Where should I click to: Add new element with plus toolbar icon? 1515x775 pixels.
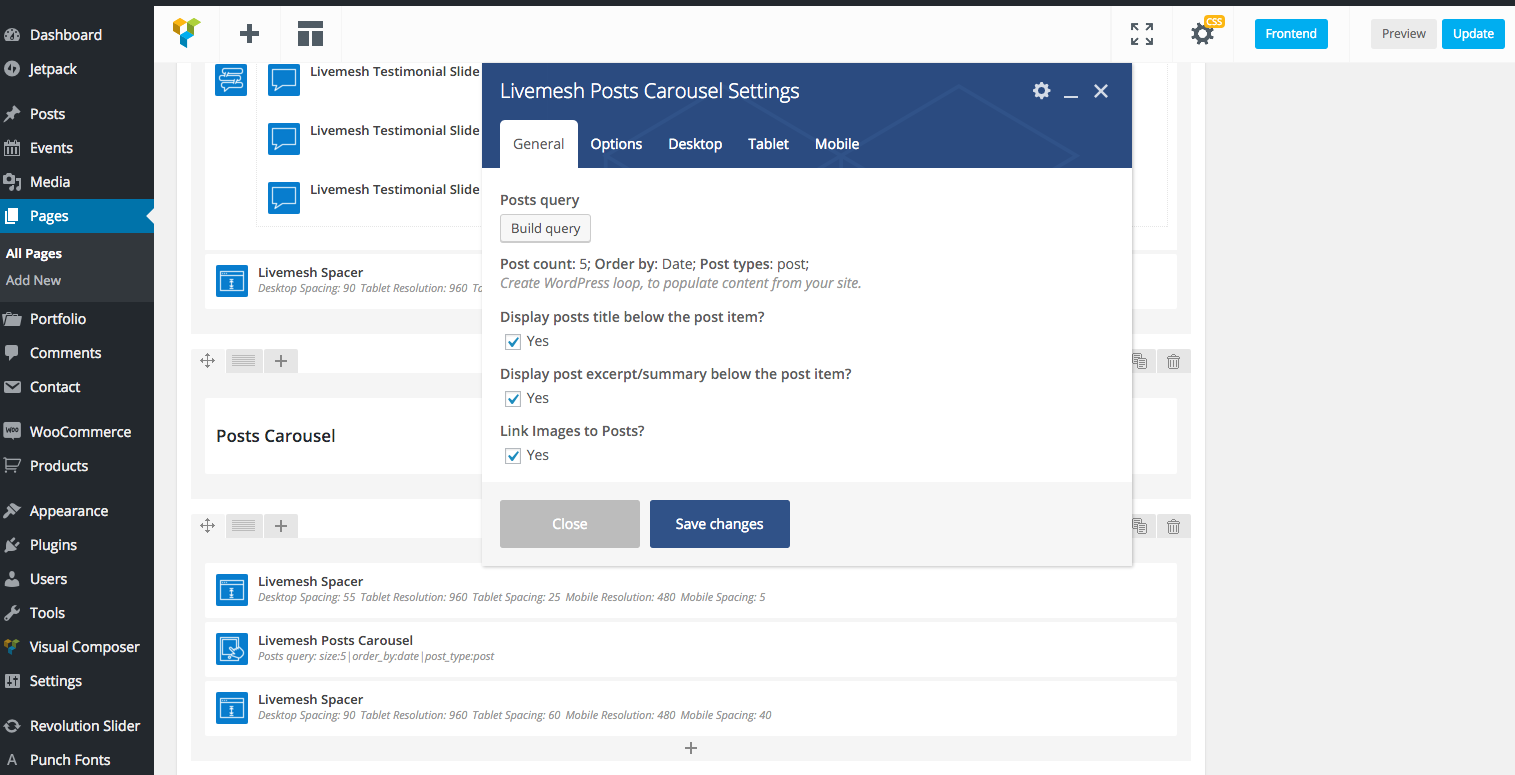pyautogui.click(x=250, y=34)
